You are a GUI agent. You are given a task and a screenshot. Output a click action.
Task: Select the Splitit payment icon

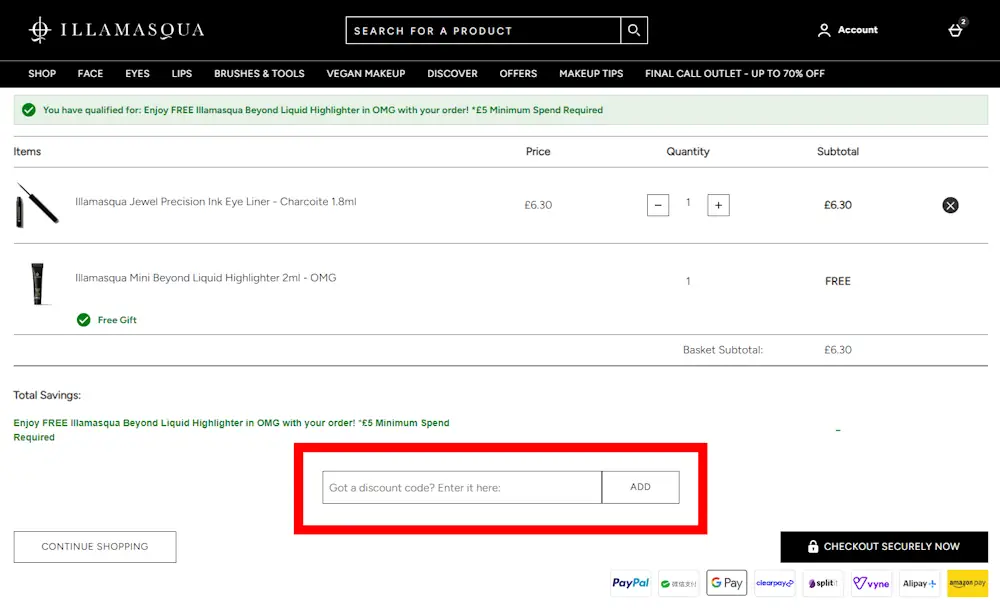point(823,583)
